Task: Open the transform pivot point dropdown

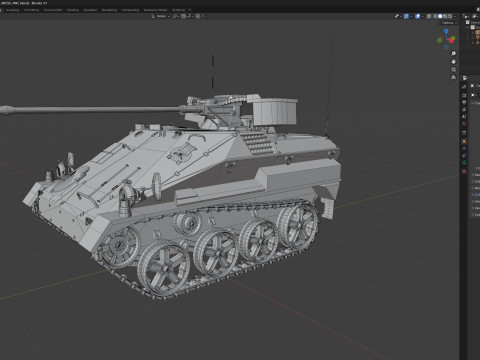Action: click(x=176, y=16)
